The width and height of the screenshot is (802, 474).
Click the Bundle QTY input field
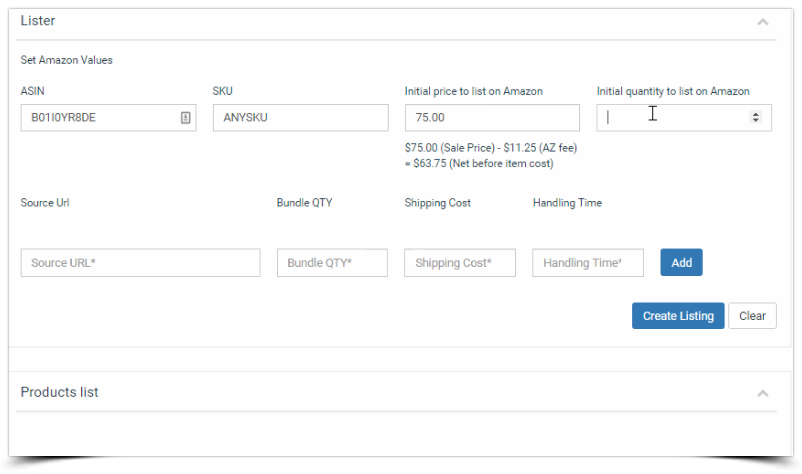332,263
